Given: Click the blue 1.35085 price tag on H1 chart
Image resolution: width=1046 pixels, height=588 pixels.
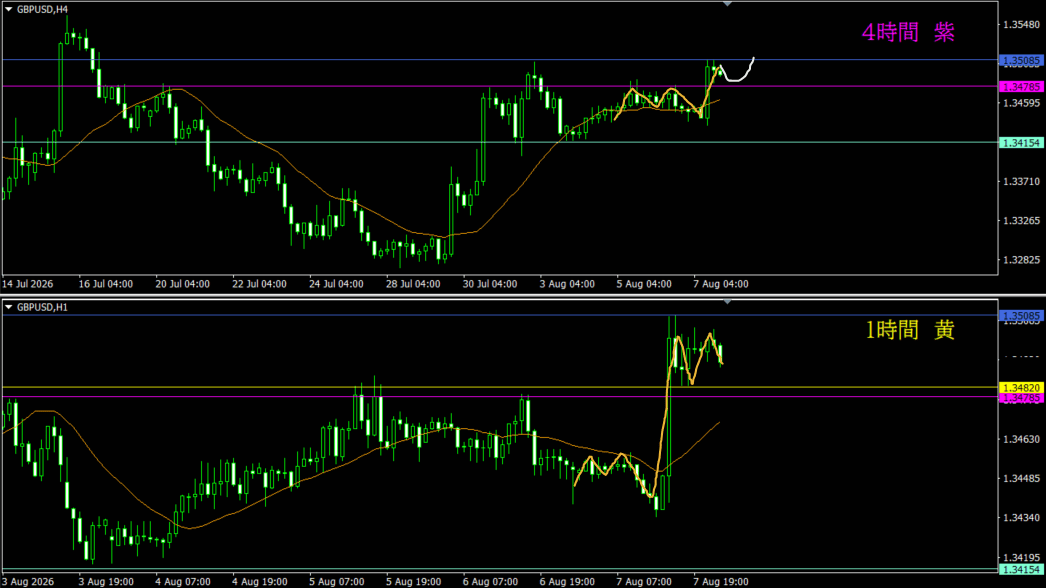Looking at the screenshot, I should (x=1021, y=316).
